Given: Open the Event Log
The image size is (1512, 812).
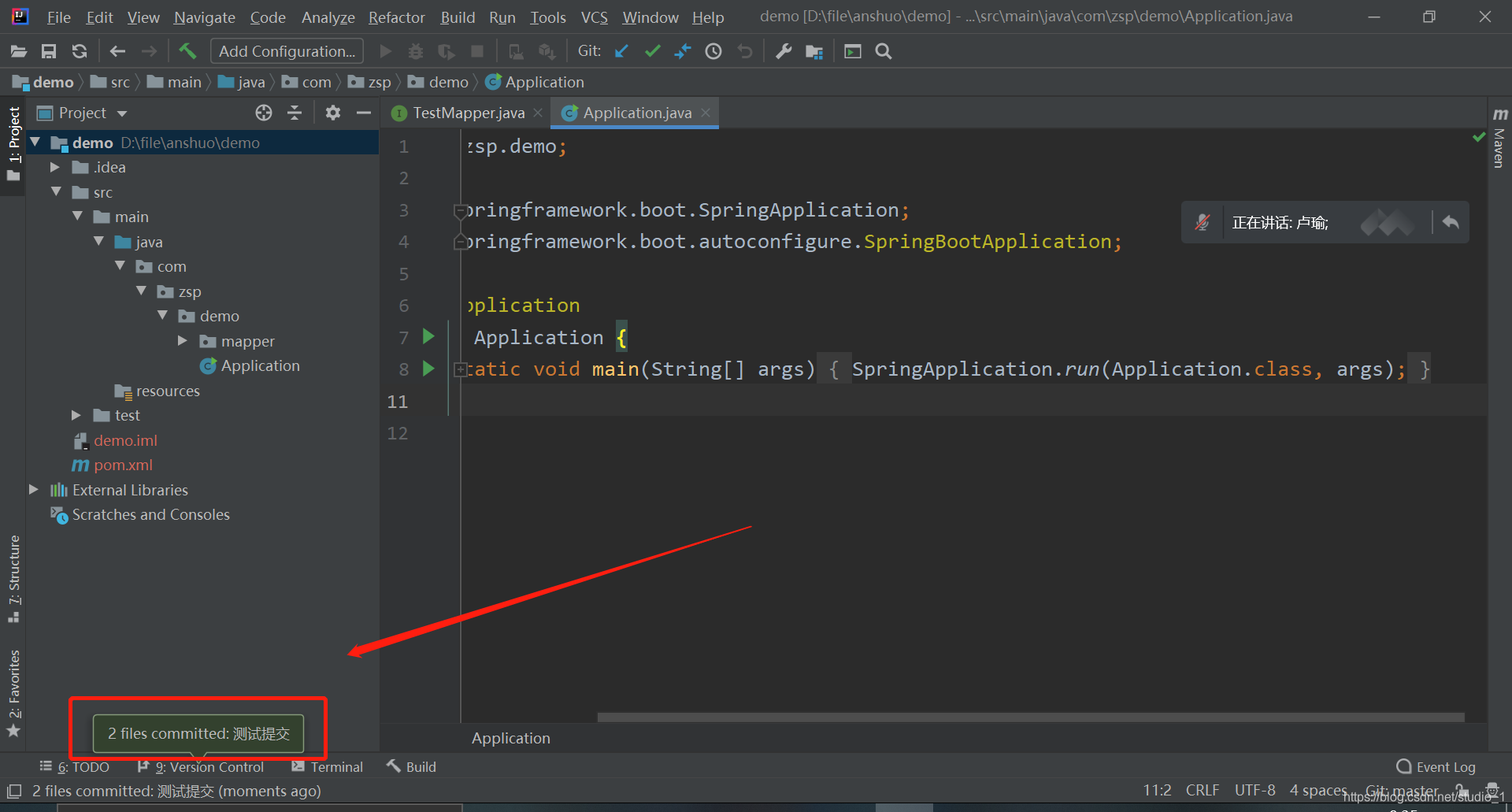Looking at the screenshot, I should click(1436, 766).
